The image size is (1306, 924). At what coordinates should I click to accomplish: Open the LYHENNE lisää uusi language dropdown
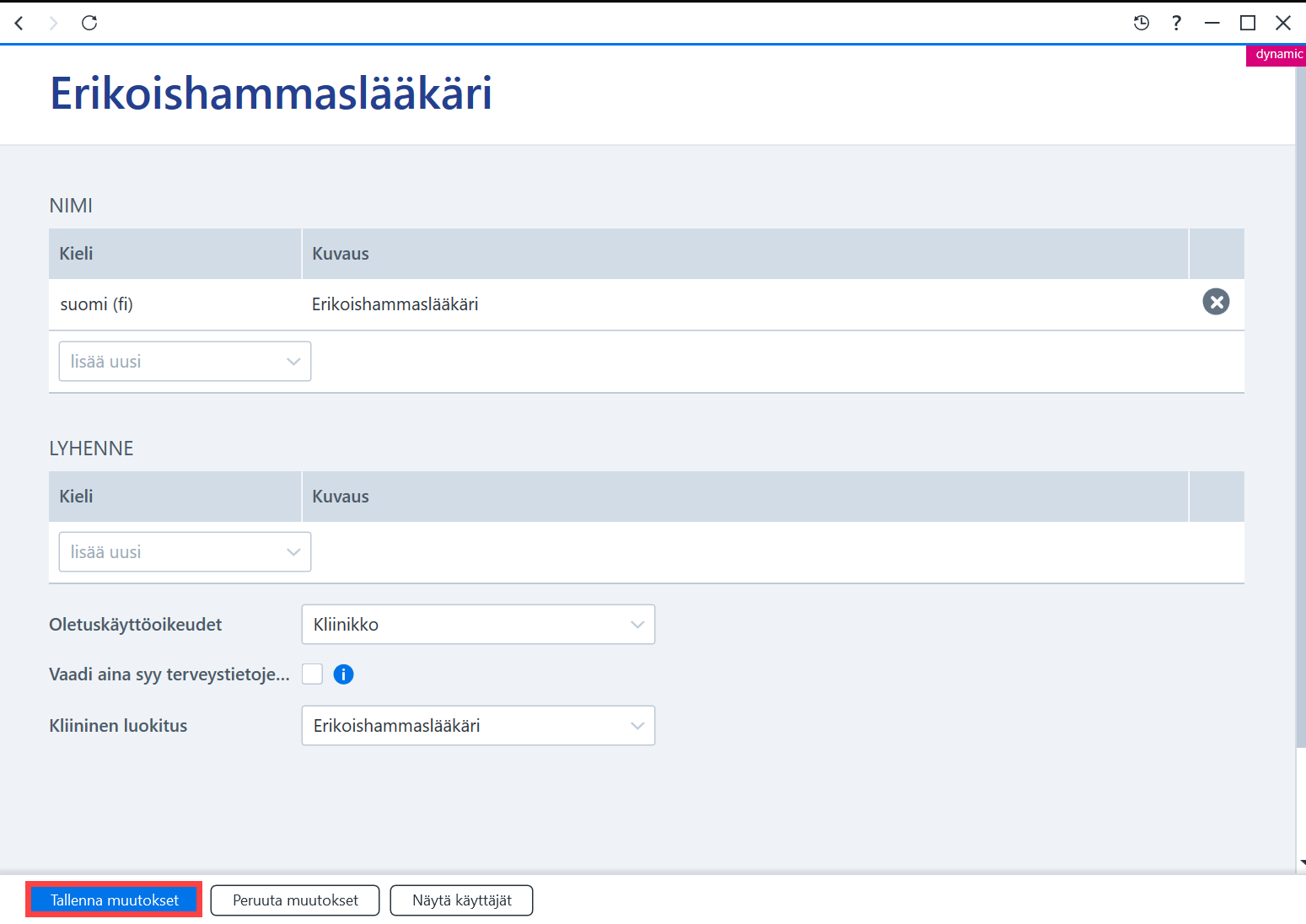tap(185, 551)
